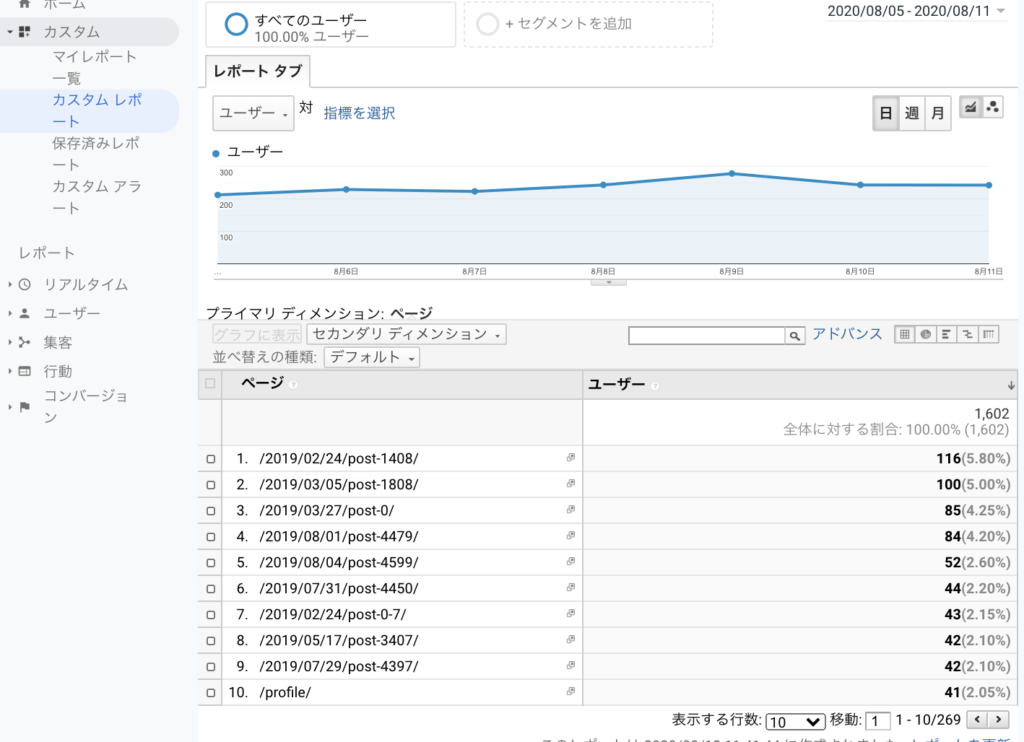Viewport: 1024px width, 742px height.
Task: Select the pie chart percentage view icon
Action: [x=926, y=335]
